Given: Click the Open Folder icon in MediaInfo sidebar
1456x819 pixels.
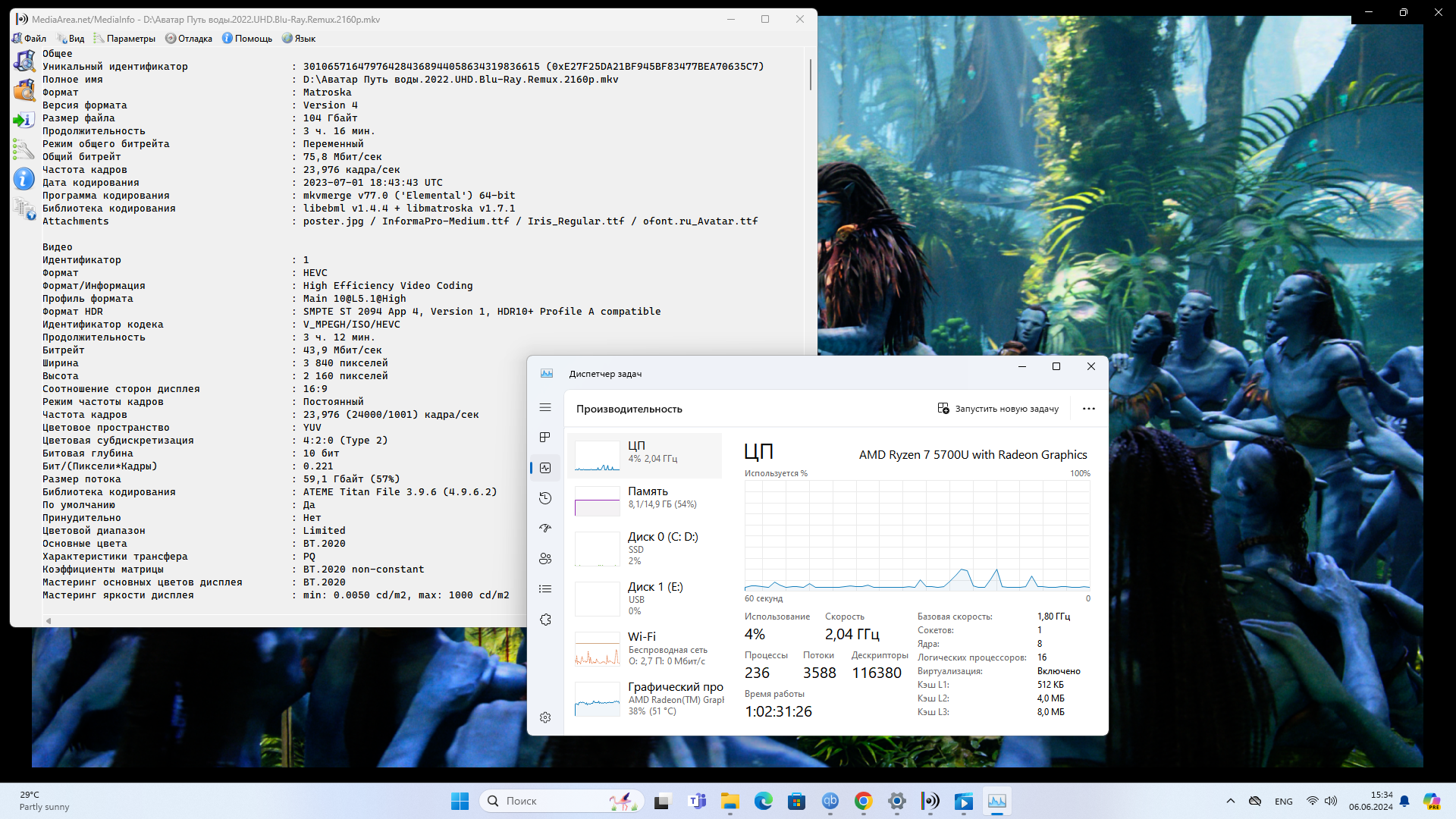Looking at the screenshot, I should tap(24, 90).
